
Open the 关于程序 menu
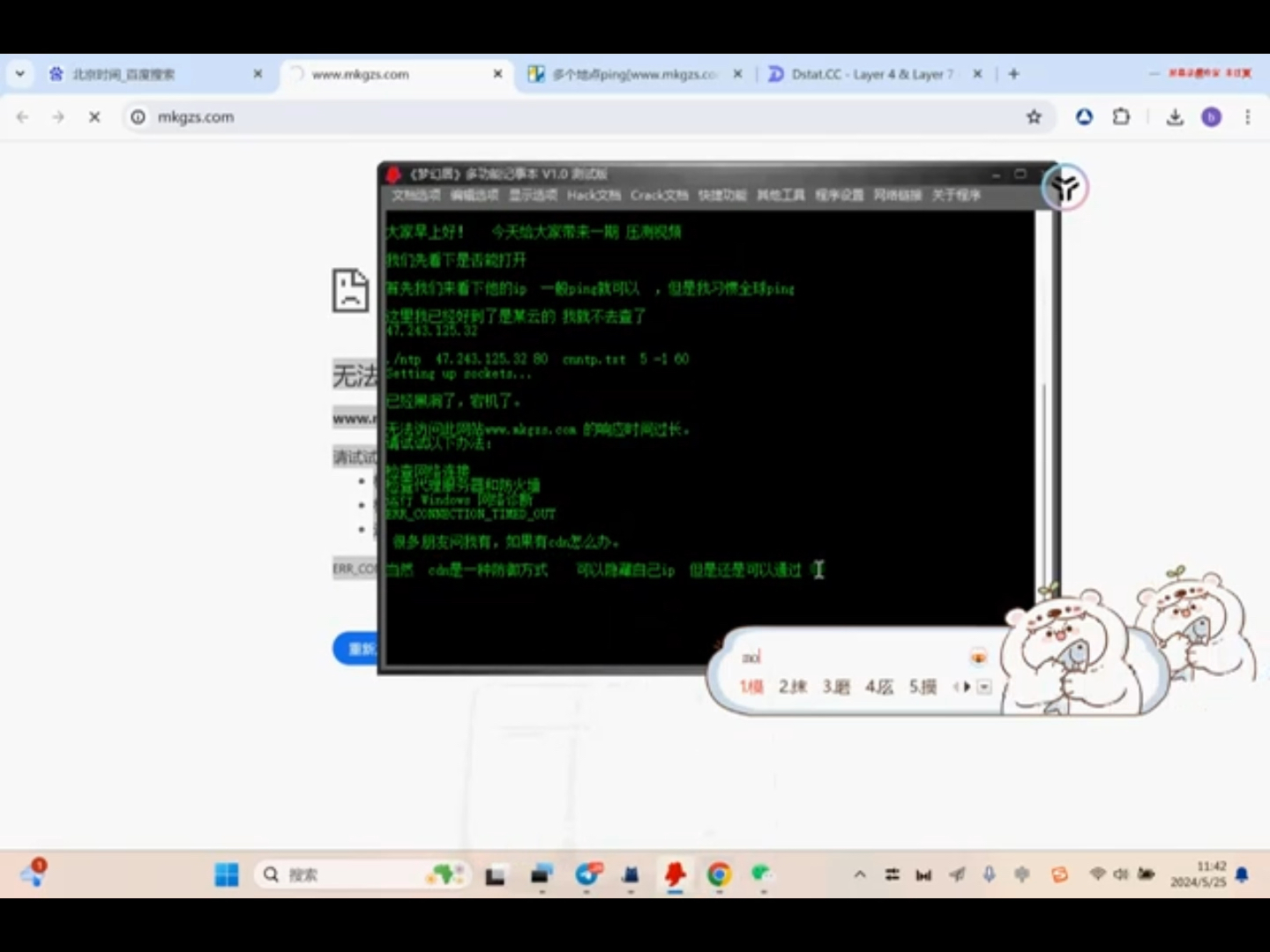tap(956, 195)
